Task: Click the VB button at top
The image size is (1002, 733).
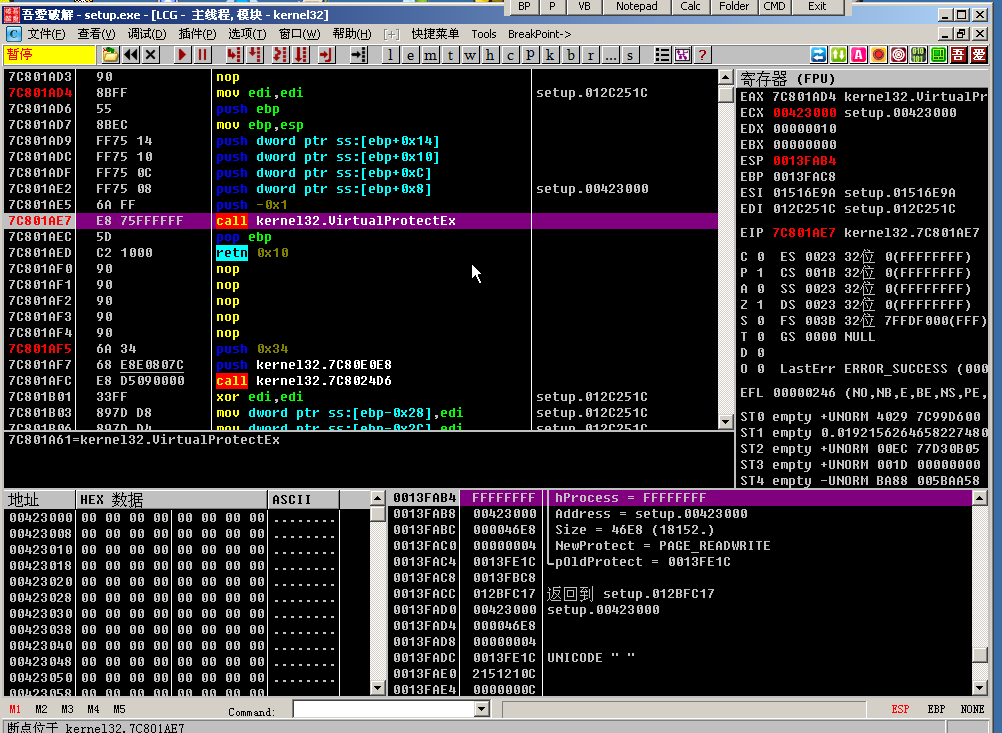Action: (x=584, y=6)
